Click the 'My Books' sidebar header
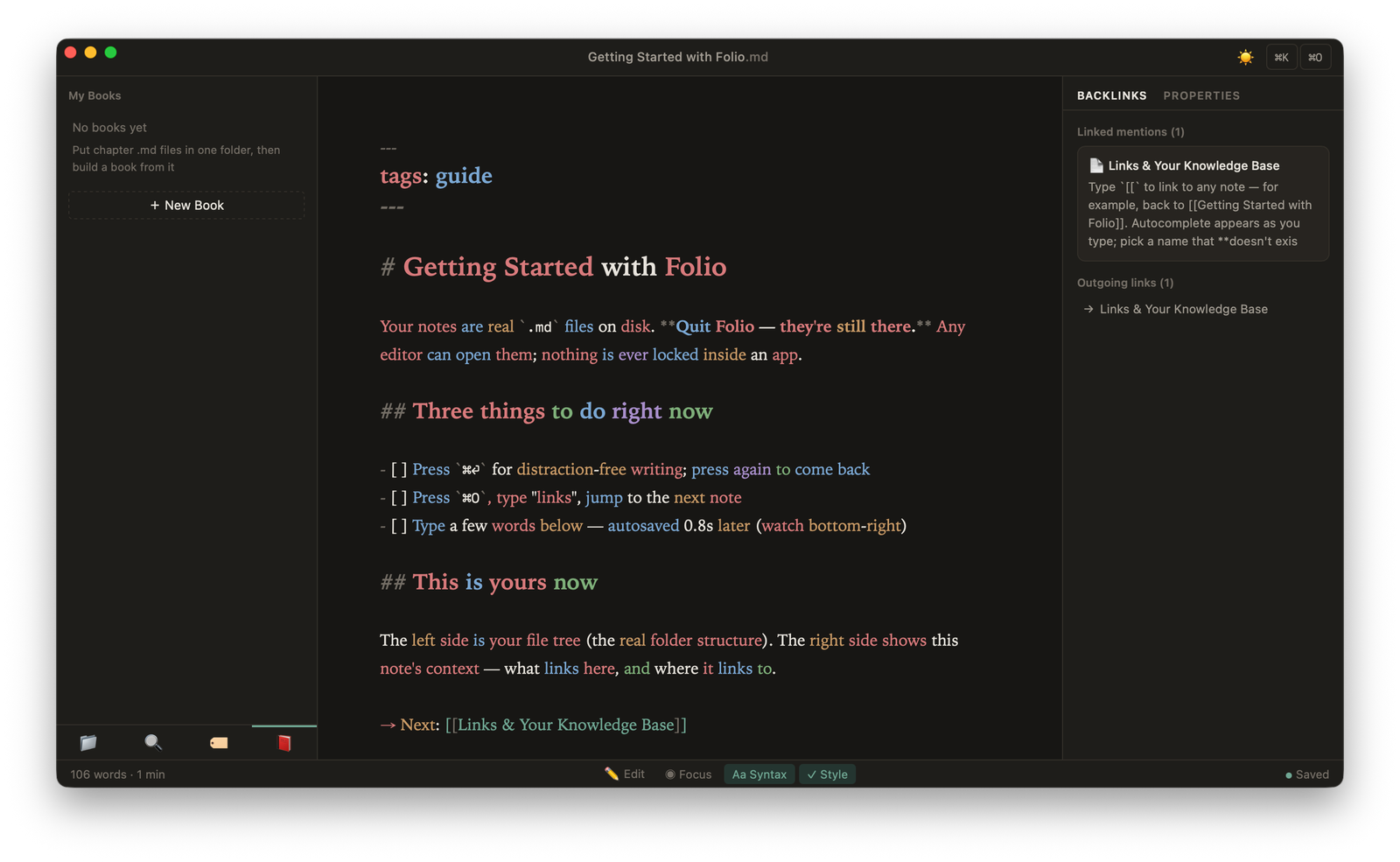The width and height of the screenshot is (1400, 862). (x=94, y=95)
